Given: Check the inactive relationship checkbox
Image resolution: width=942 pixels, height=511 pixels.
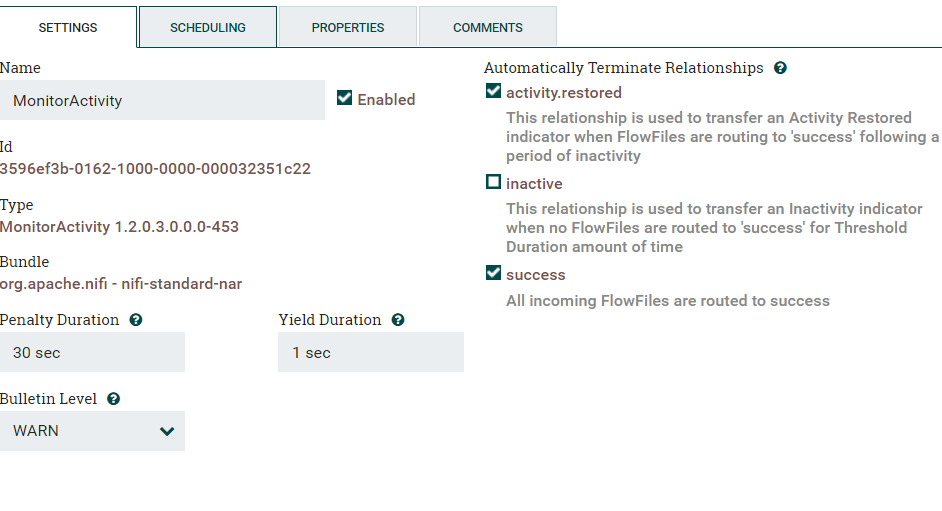Looking at the screenshot, I should click(x=493, y=183).
